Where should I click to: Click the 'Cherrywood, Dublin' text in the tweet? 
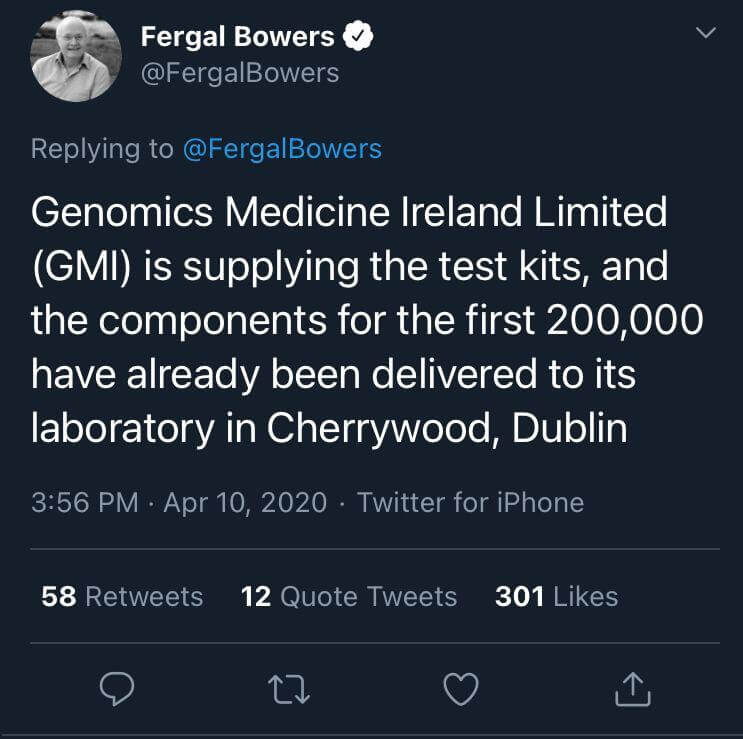click(447, 428)
